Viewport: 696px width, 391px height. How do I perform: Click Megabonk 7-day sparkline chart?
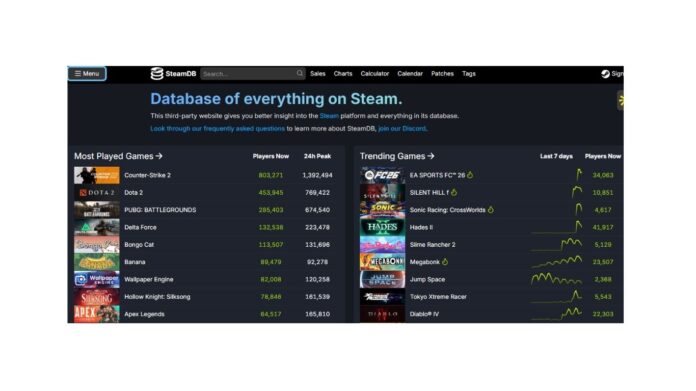coord(557,262)
